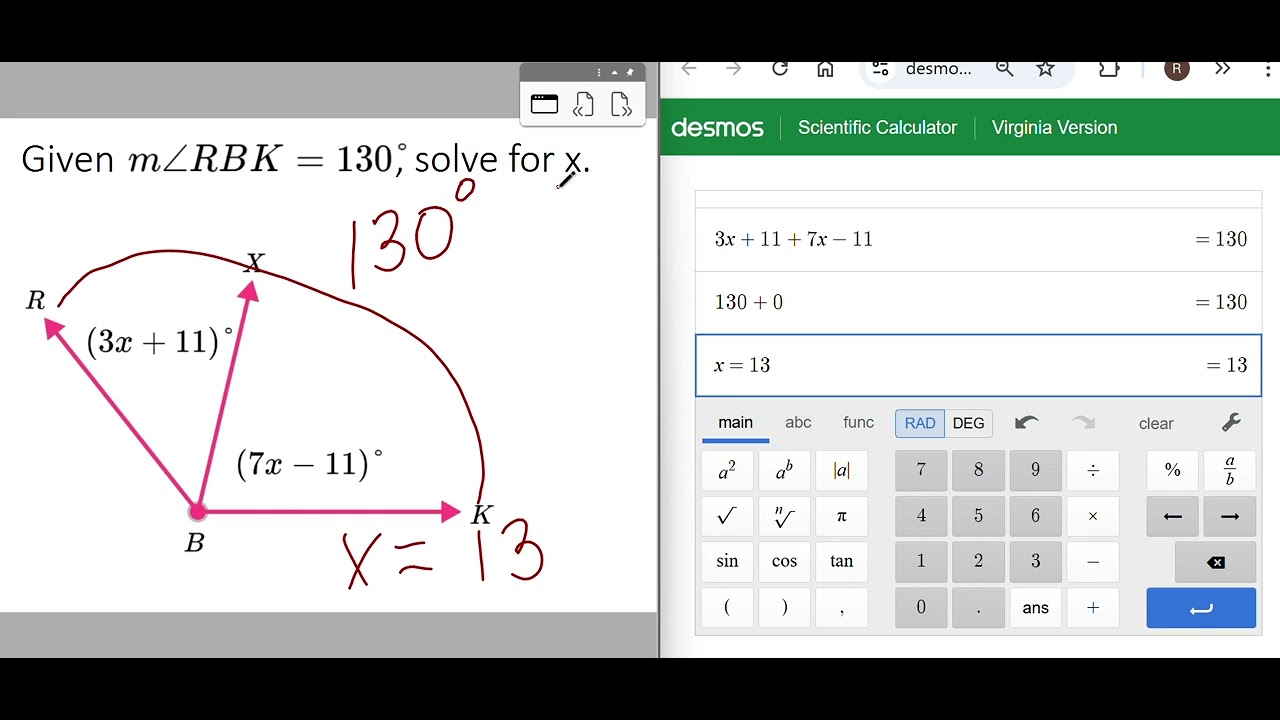
Task: Insert right parenthesis
Action: tap(784, 608)
